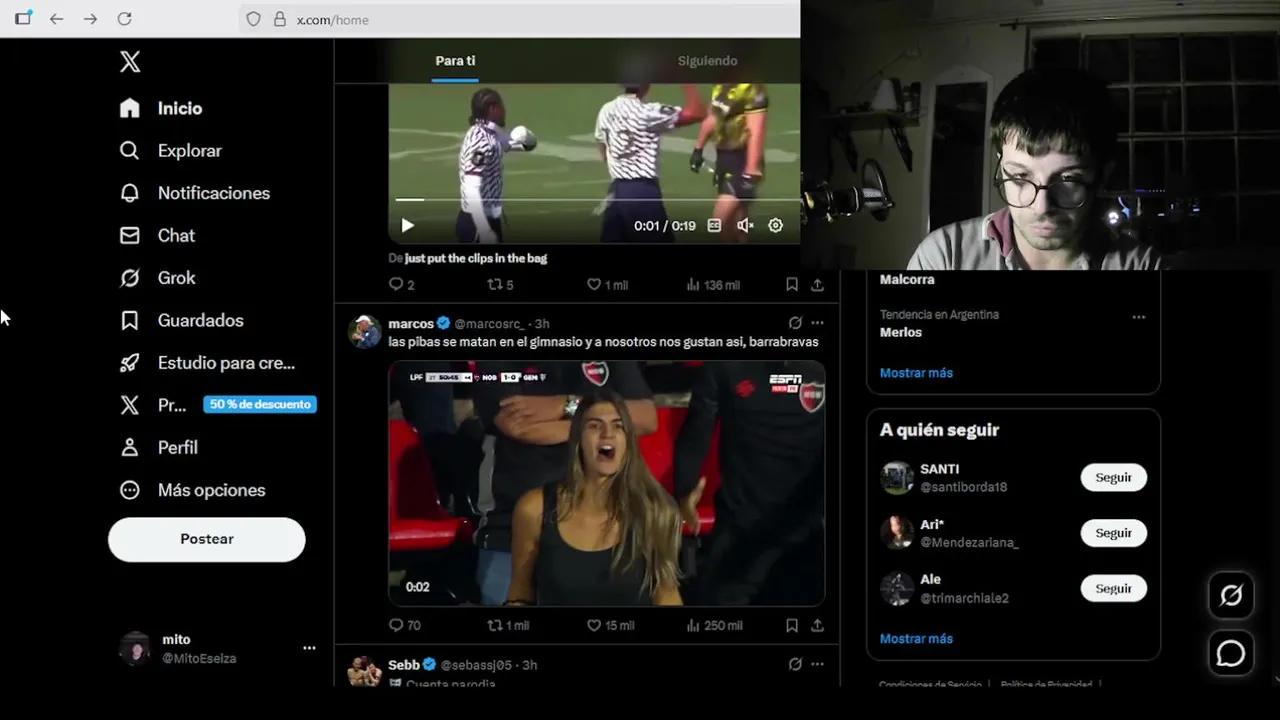The image size is (1280, 720).
Task: Click the Sebb username link
Action: point(404,665)
